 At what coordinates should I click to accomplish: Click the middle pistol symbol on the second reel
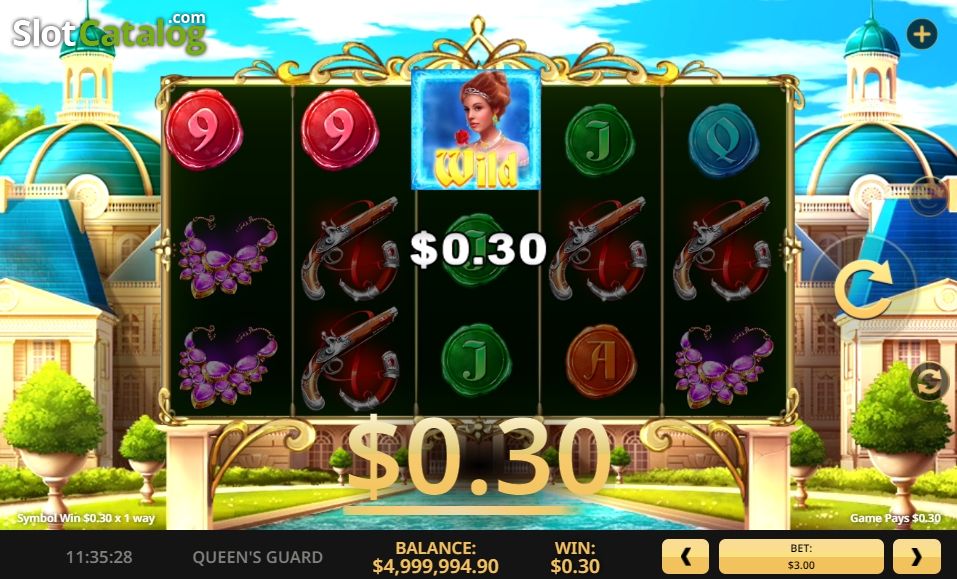(350, 249)
